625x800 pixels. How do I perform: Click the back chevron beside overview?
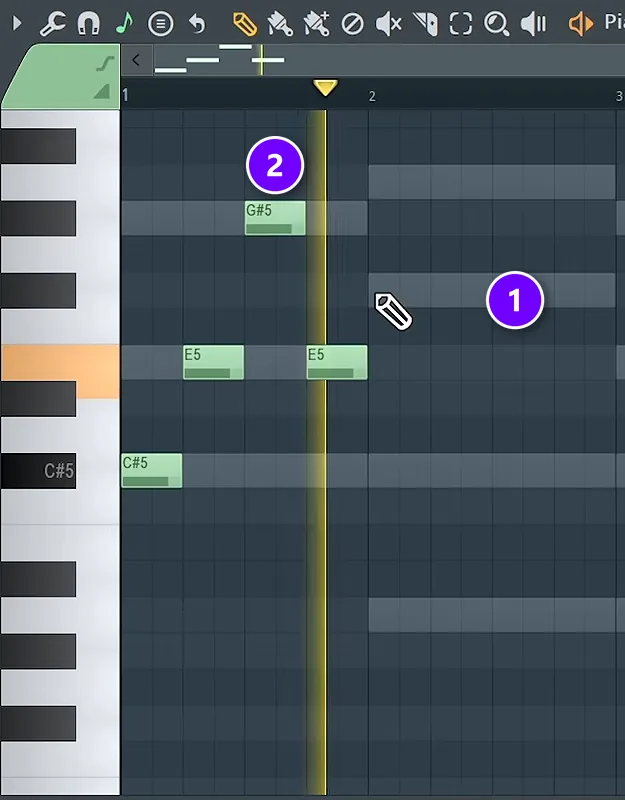[x=136, y=60]
